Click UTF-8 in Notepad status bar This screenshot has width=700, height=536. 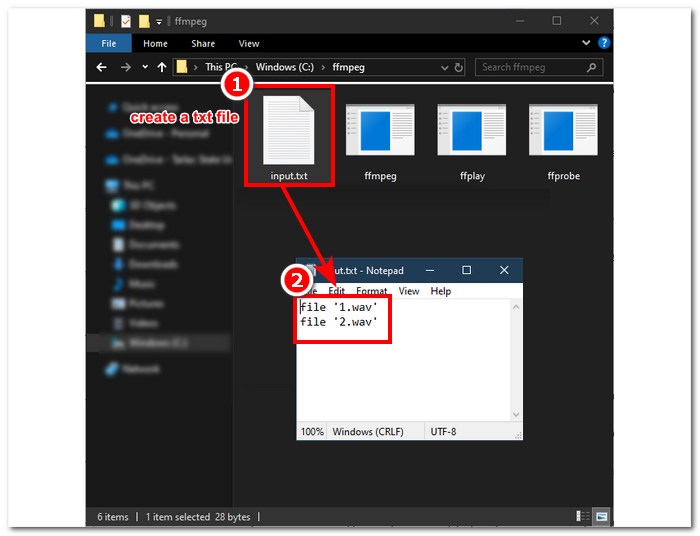click(443, 432)
